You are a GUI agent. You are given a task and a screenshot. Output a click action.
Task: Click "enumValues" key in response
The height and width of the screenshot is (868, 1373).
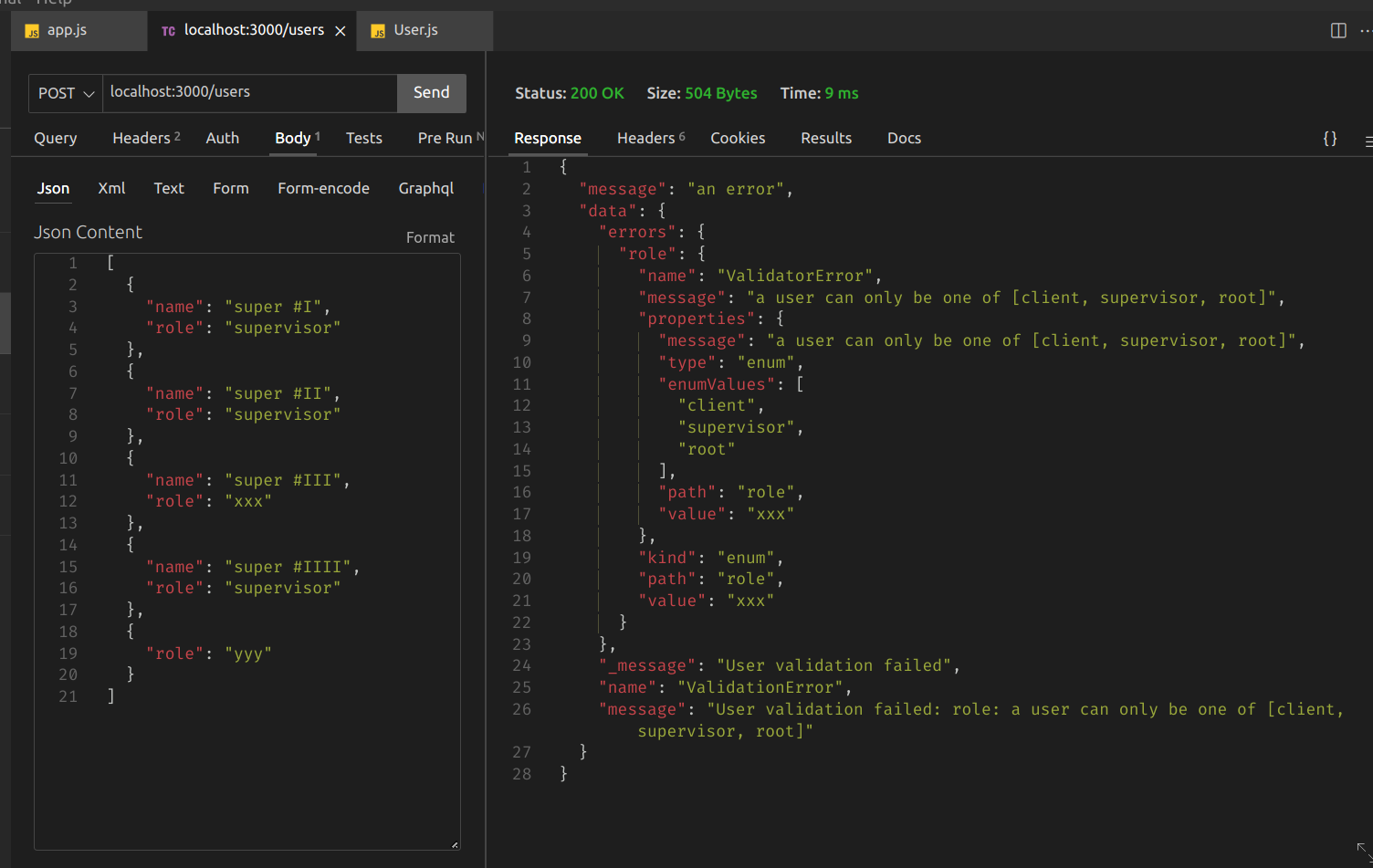[717, 384]
